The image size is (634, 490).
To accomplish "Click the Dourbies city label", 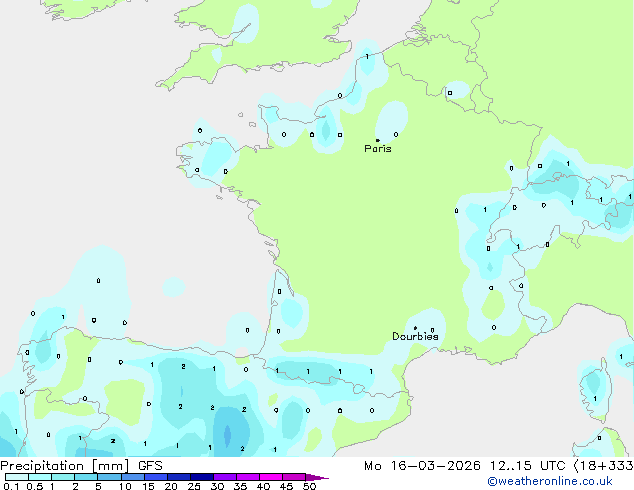I will click(x=415, y=336).
